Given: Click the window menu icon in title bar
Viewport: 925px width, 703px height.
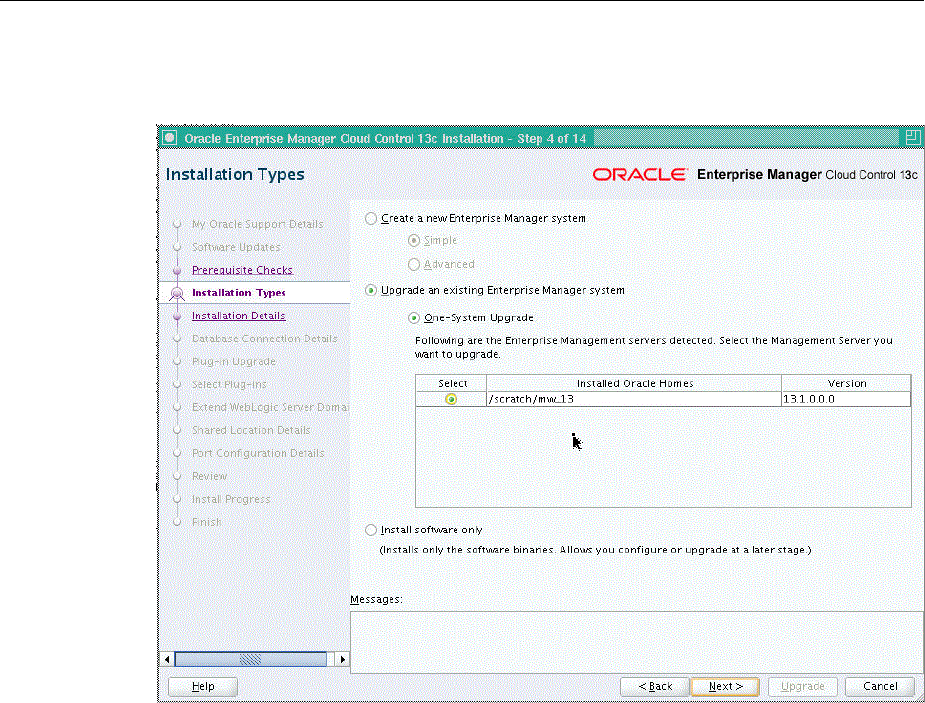Looking at the screenshot, I should coord(170,138).
